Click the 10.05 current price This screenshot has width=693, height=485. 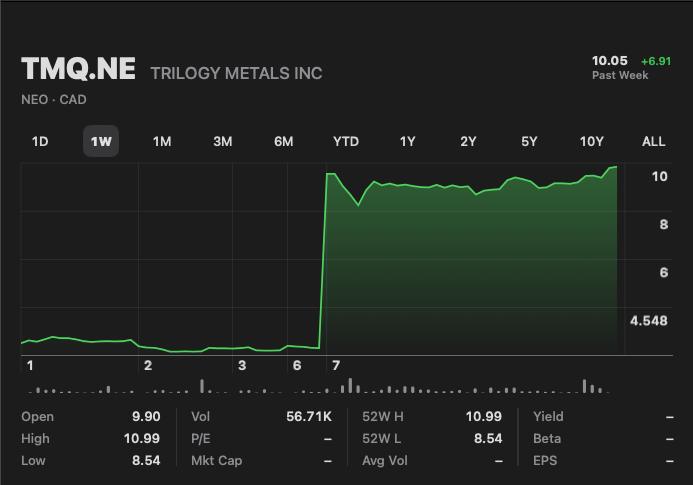609,61
